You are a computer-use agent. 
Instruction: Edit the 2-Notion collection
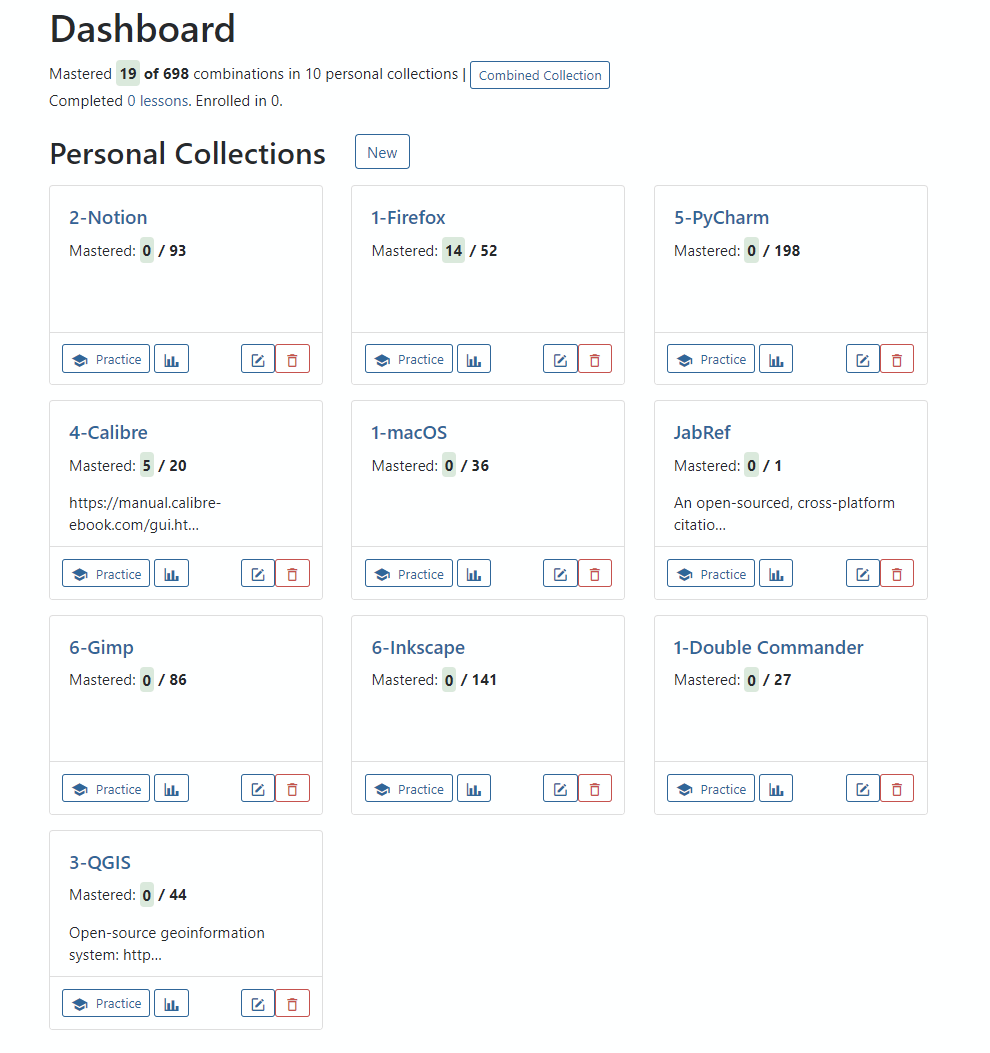(x=258, y=359)
